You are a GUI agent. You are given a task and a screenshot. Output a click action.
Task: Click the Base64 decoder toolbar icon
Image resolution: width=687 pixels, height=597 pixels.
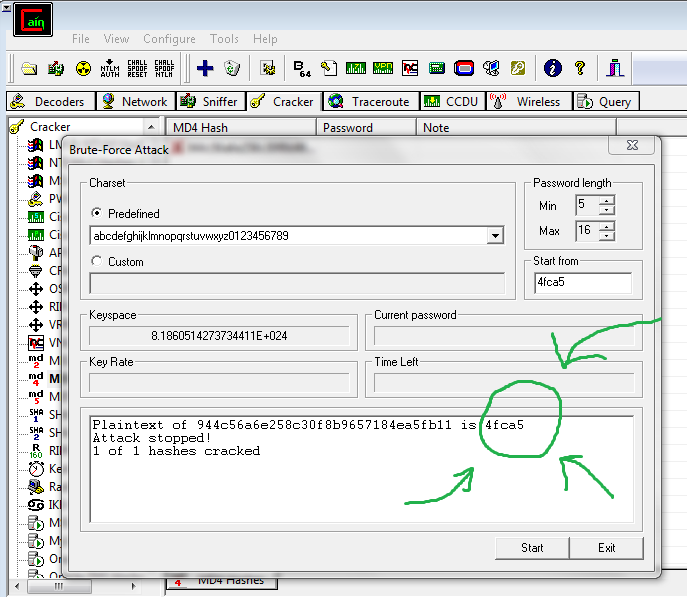pyautogui.click(x=302, y=69)
